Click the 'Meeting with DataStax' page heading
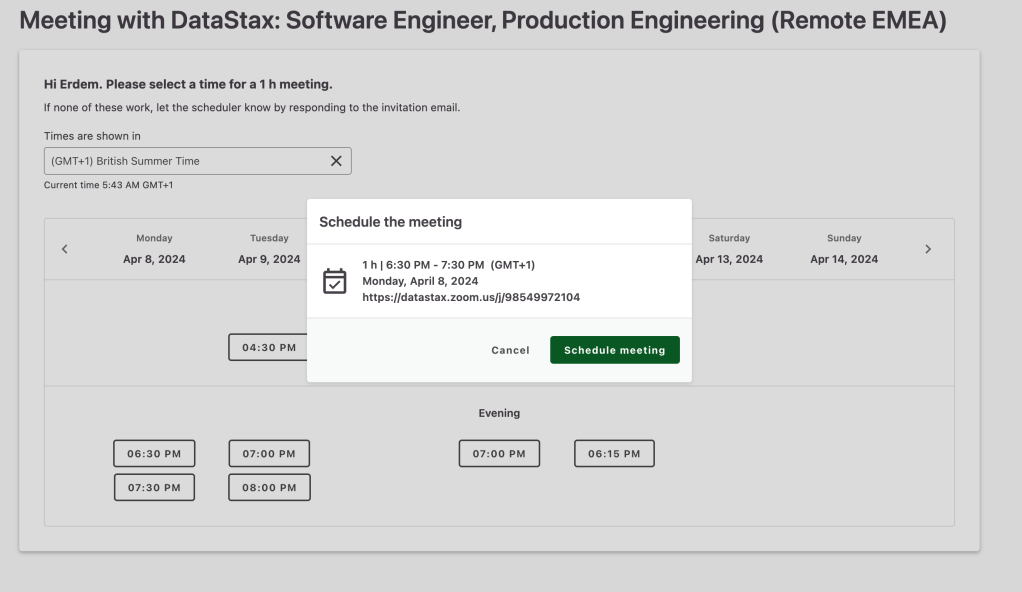The height and width of the screenshot is (592, 1022). pyautogui.click(x=483, y=20)
